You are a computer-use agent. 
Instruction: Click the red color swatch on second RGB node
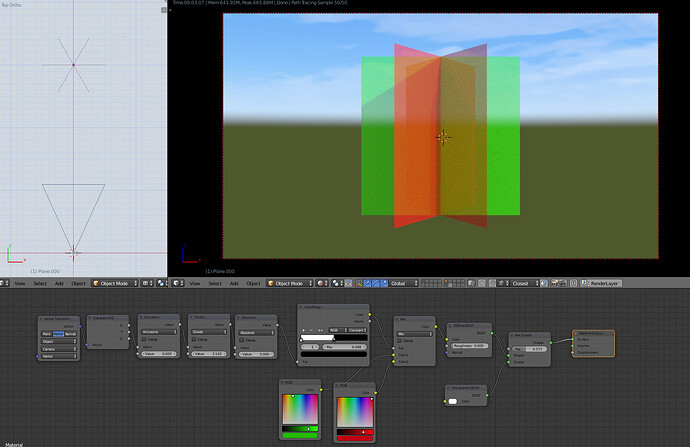(x=355, y=439)
